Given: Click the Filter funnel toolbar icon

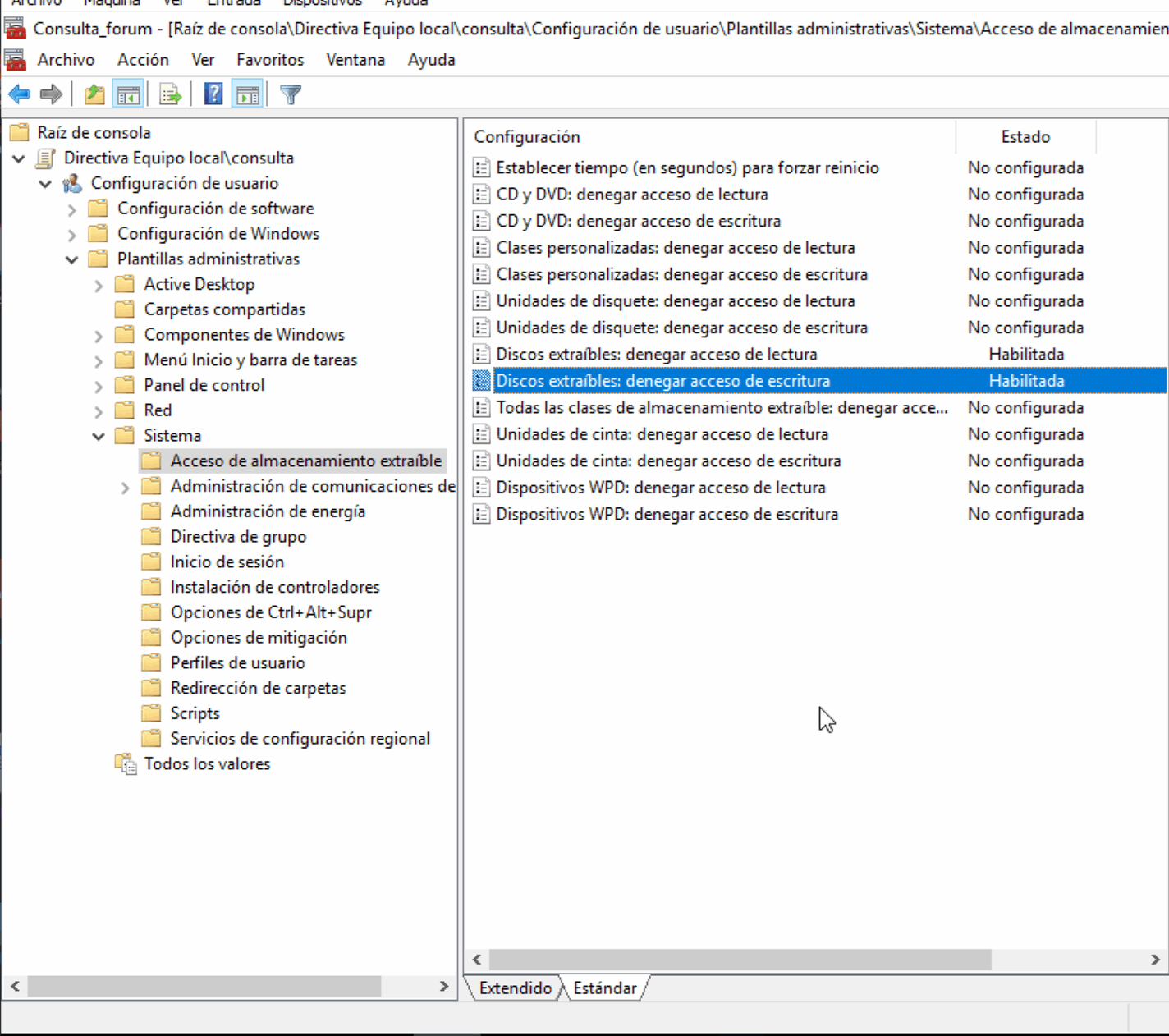Looking at the screenshot, I should [x=291, y=95].
